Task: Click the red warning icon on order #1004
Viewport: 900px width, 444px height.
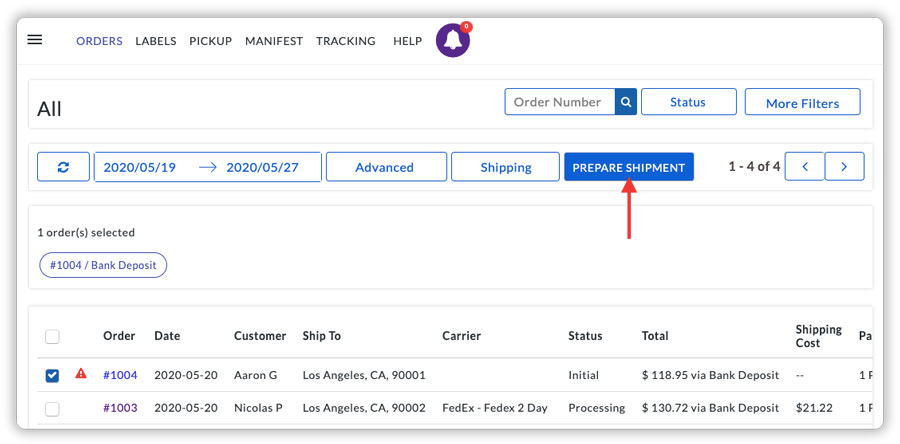Action: tap(81, 375)
